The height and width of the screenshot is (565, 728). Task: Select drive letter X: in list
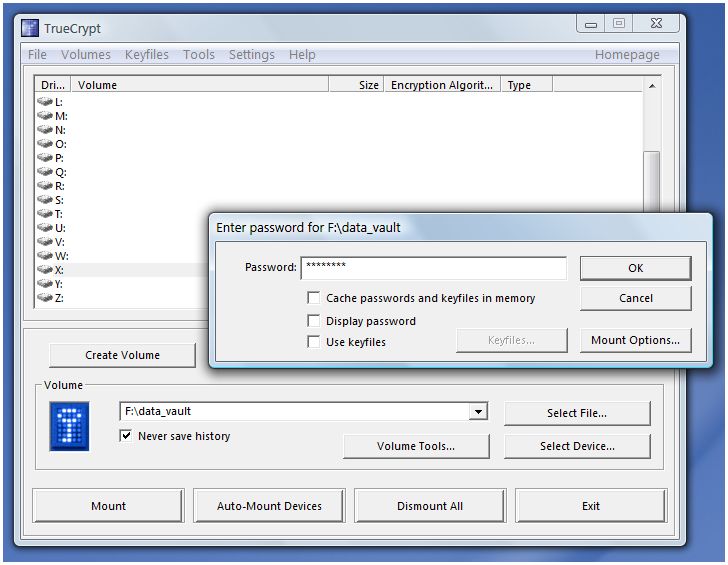(x=60, y=270)
